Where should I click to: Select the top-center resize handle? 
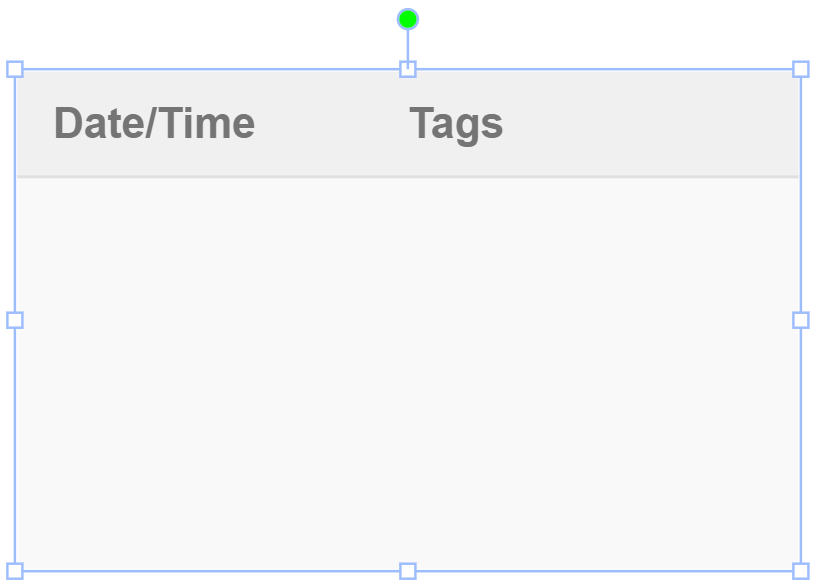407,69
